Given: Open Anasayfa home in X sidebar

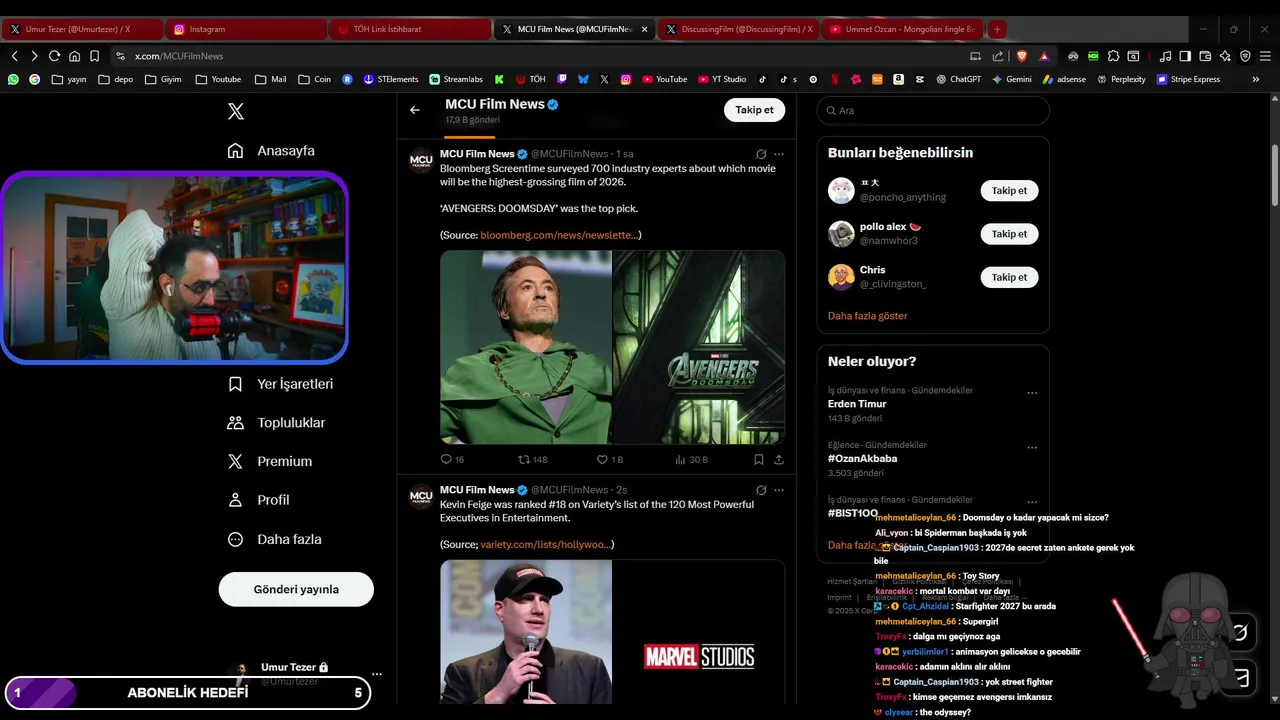Looking at the screenshot, I should (271, 151).
